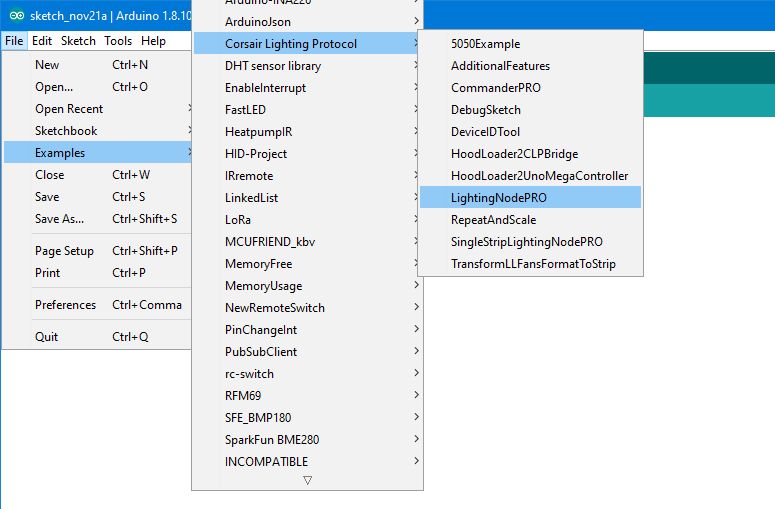Open MemoryUsage examples submenu
This screenshot has height=509, width=775.
[307, 286]
